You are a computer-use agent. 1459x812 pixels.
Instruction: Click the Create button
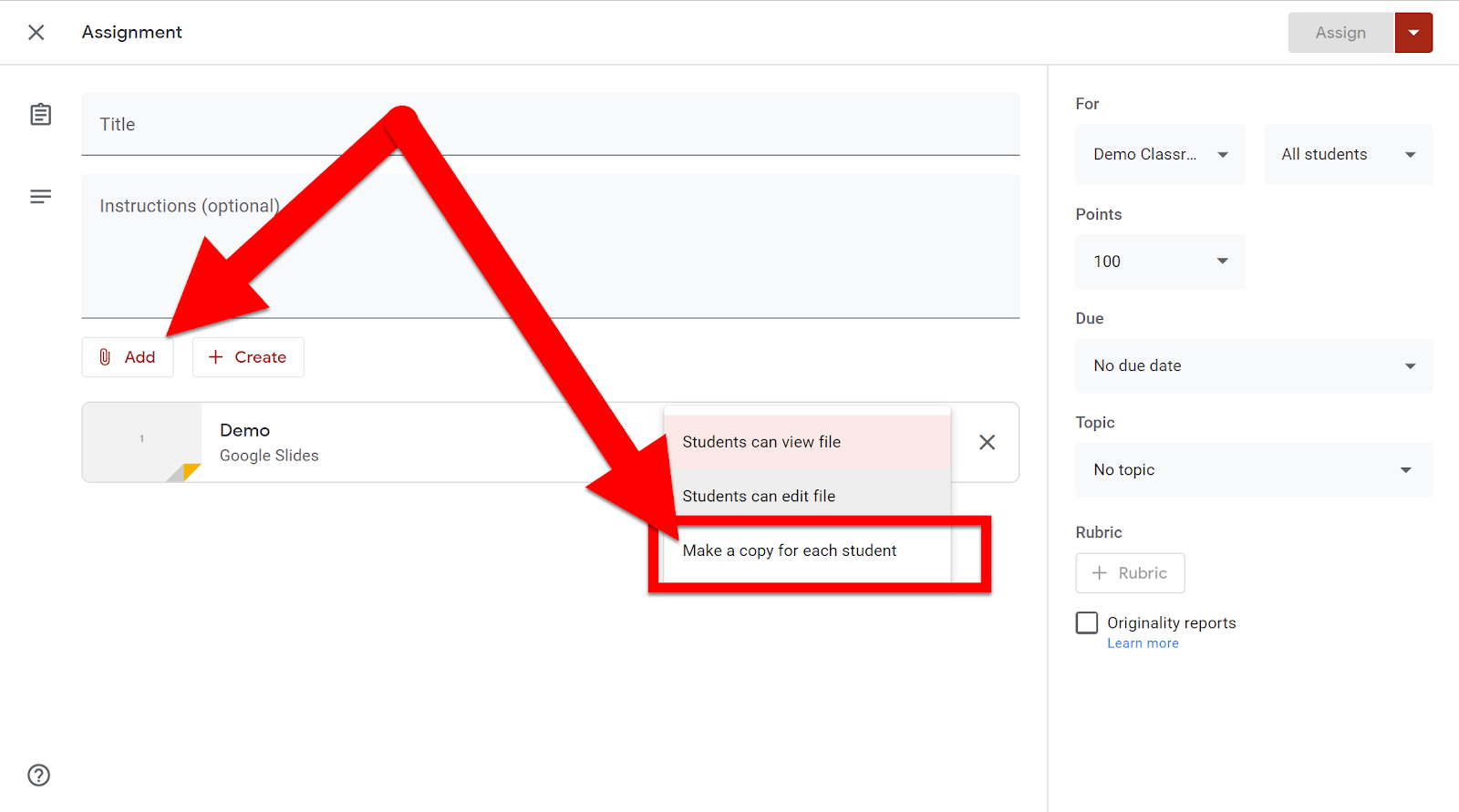pyautogui.click(x=248, y=357)
